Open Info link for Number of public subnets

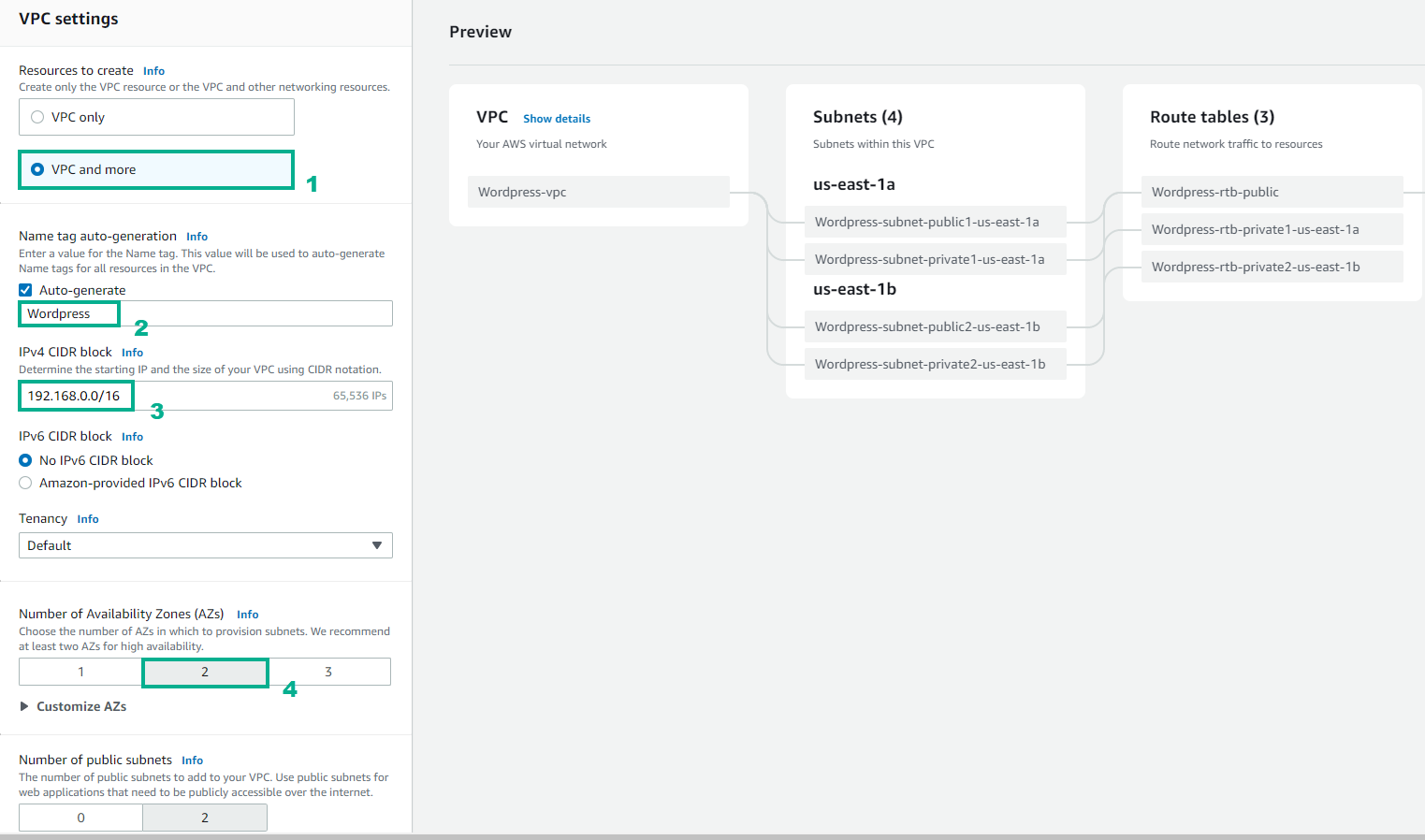coord(192,760)
